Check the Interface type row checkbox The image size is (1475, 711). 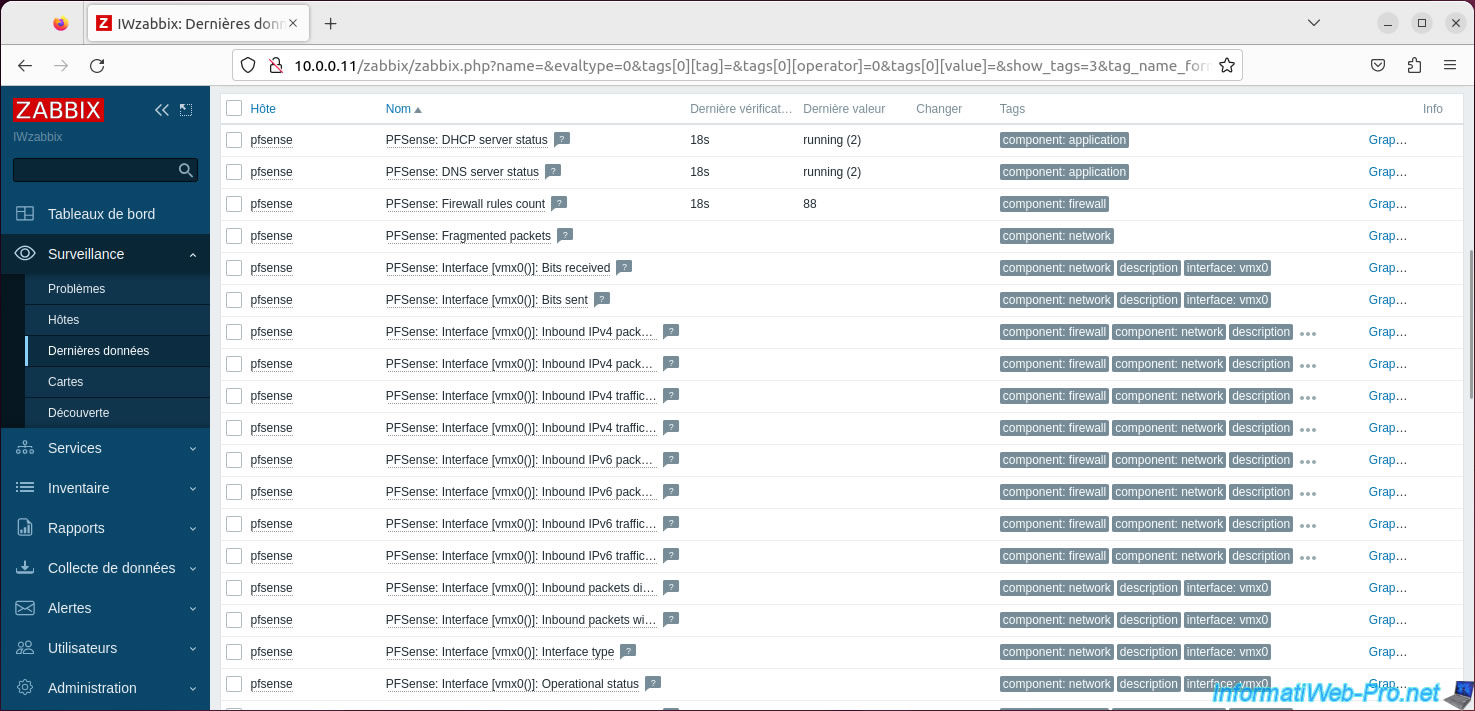(234, 652)
